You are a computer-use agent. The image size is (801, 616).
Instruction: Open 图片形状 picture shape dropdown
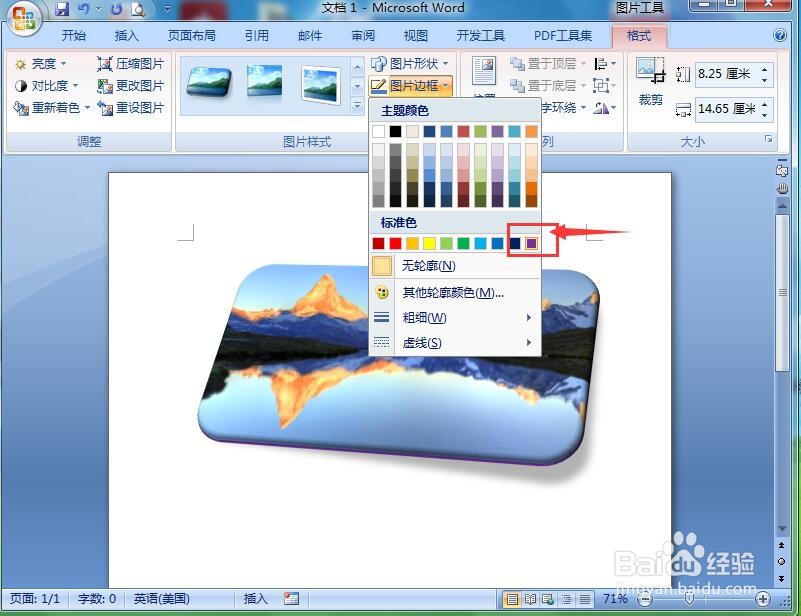[x=410, y=63]
